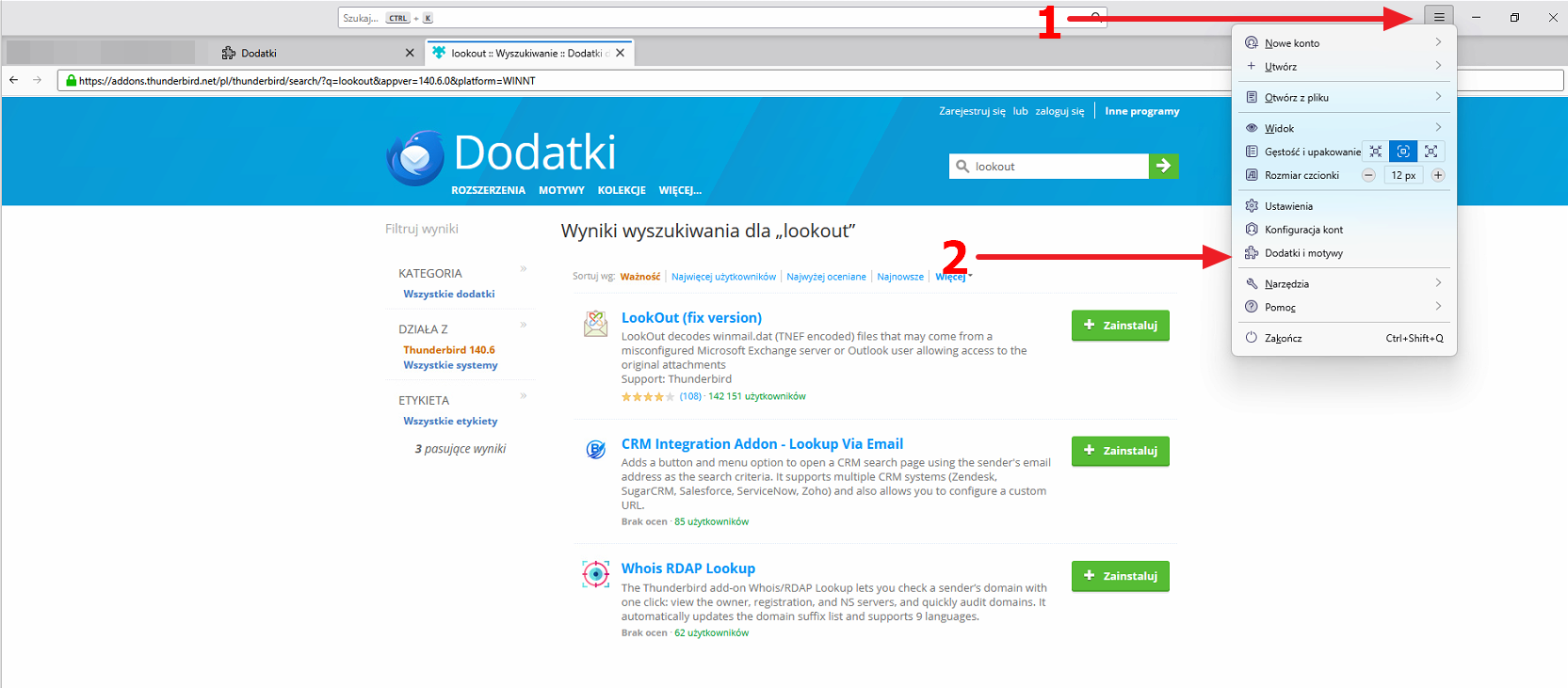The image size is (1568, 688).
Task: Click the green padlock in the address bar
Action: tap(71, 81)
